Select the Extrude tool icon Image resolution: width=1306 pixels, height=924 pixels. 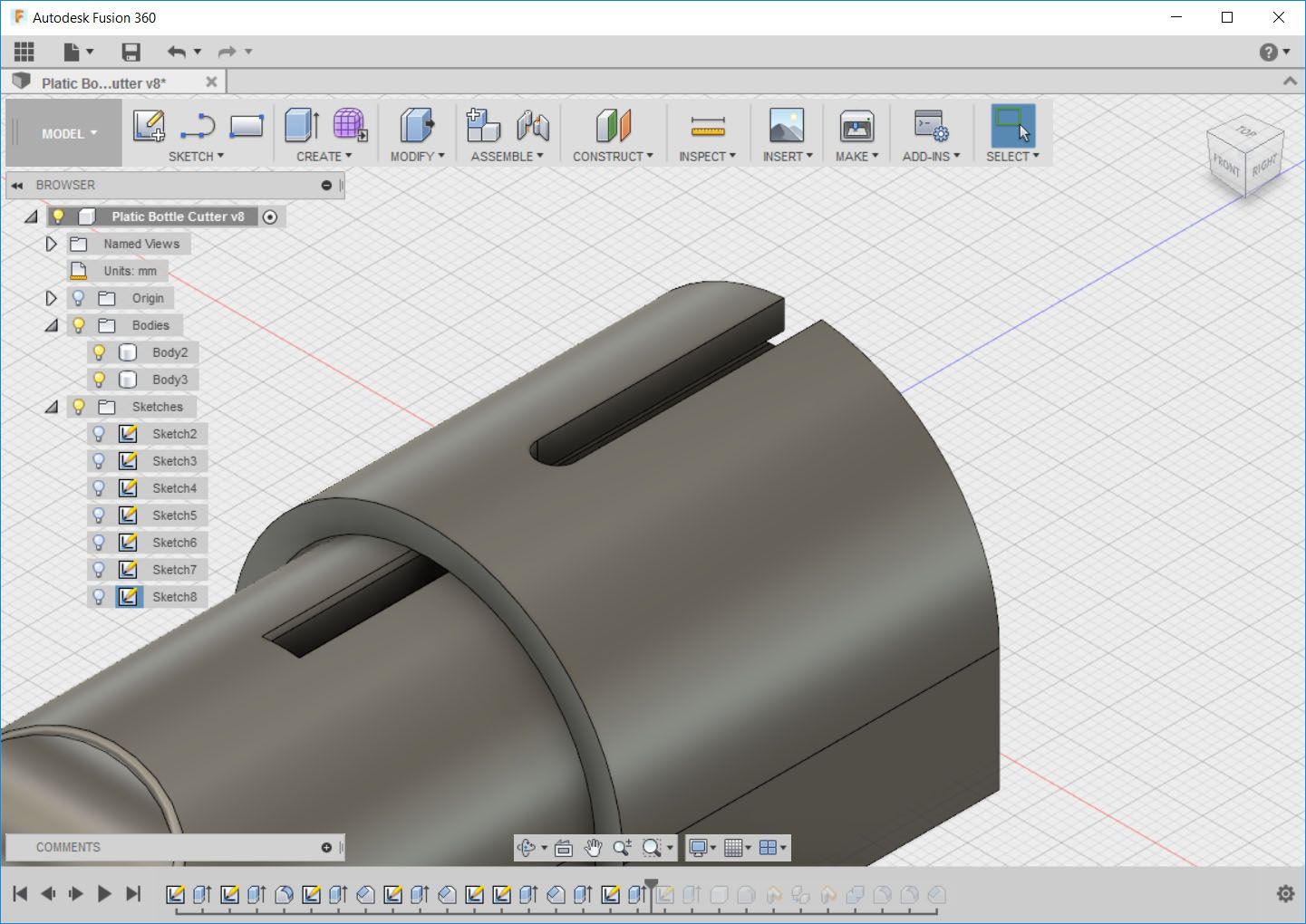[302, 125]
